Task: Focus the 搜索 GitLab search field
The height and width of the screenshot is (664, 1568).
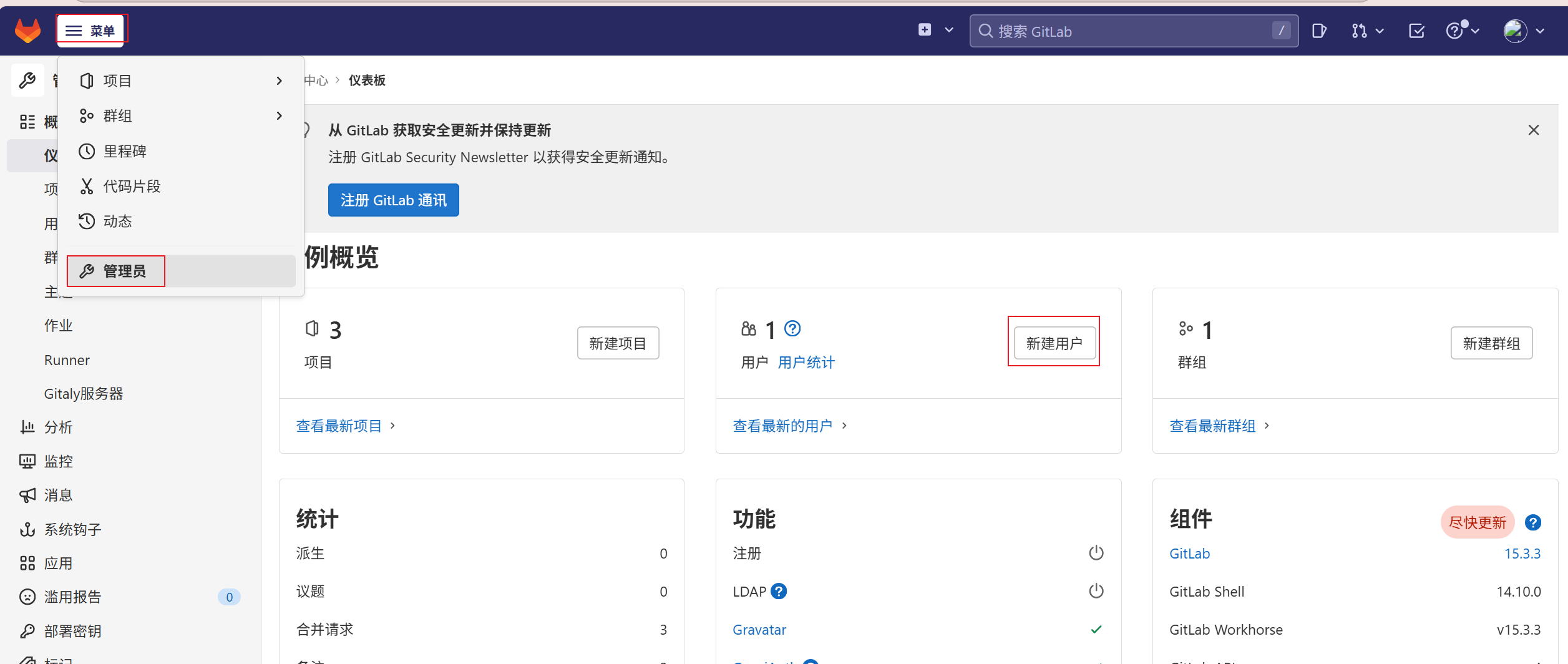Action: point(1134,31)
